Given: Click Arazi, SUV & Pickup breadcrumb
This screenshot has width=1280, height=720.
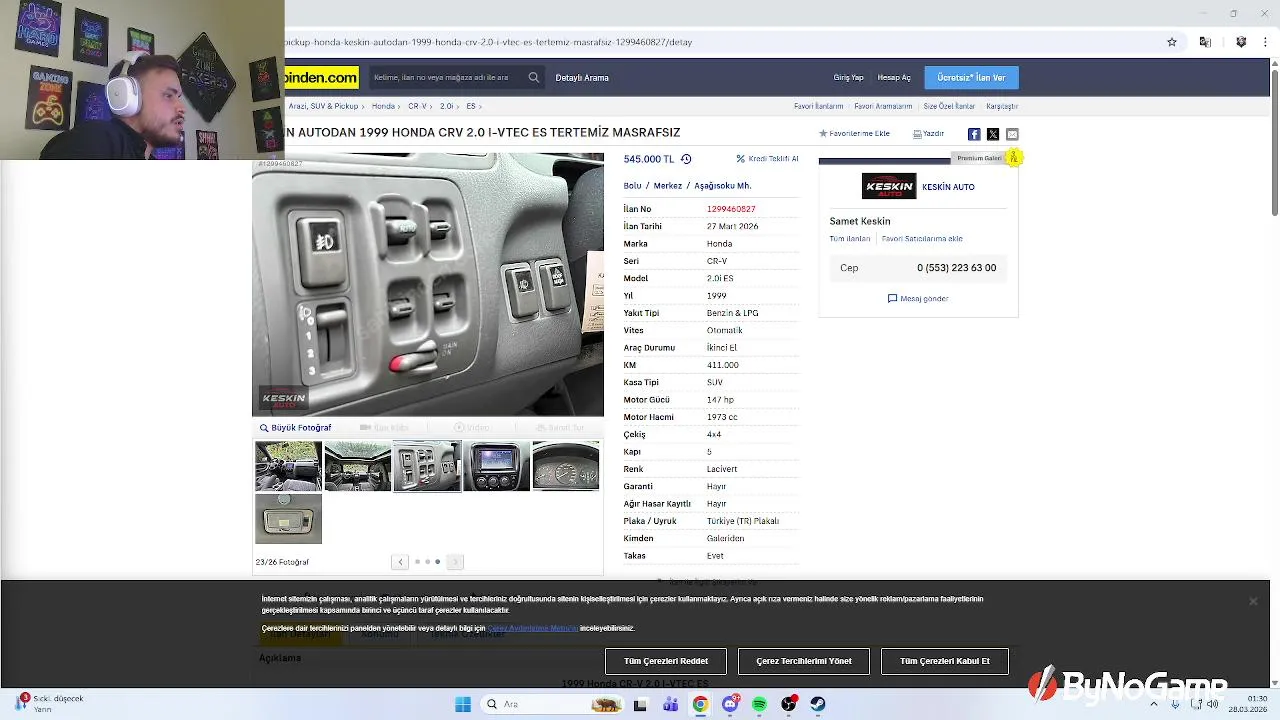Looking at the screenshot, I should [x=323, y=106].
